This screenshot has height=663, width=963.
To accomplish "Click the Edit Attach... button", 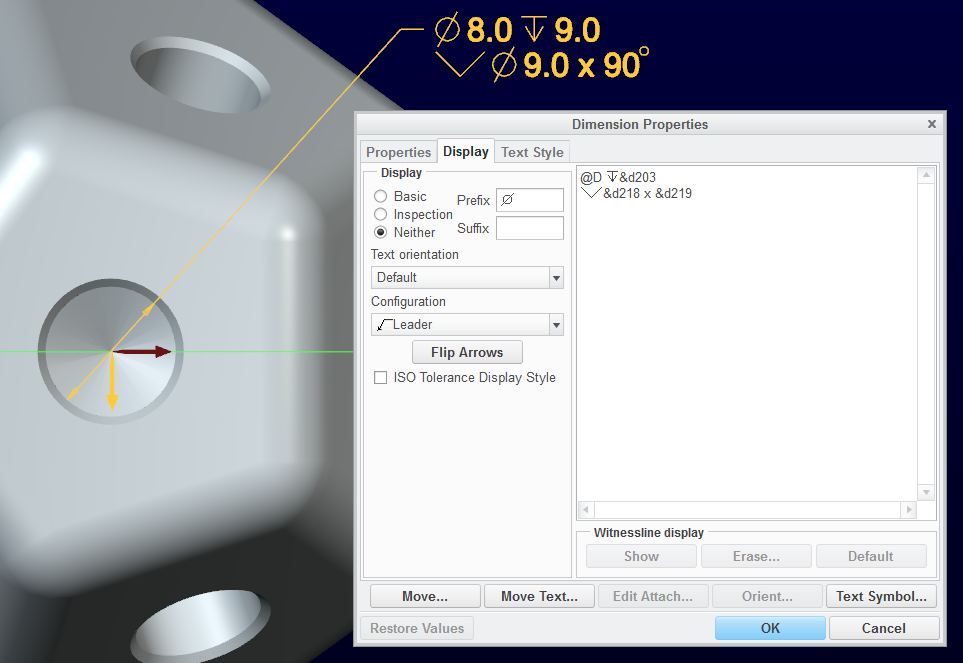I will pos(653,596).
